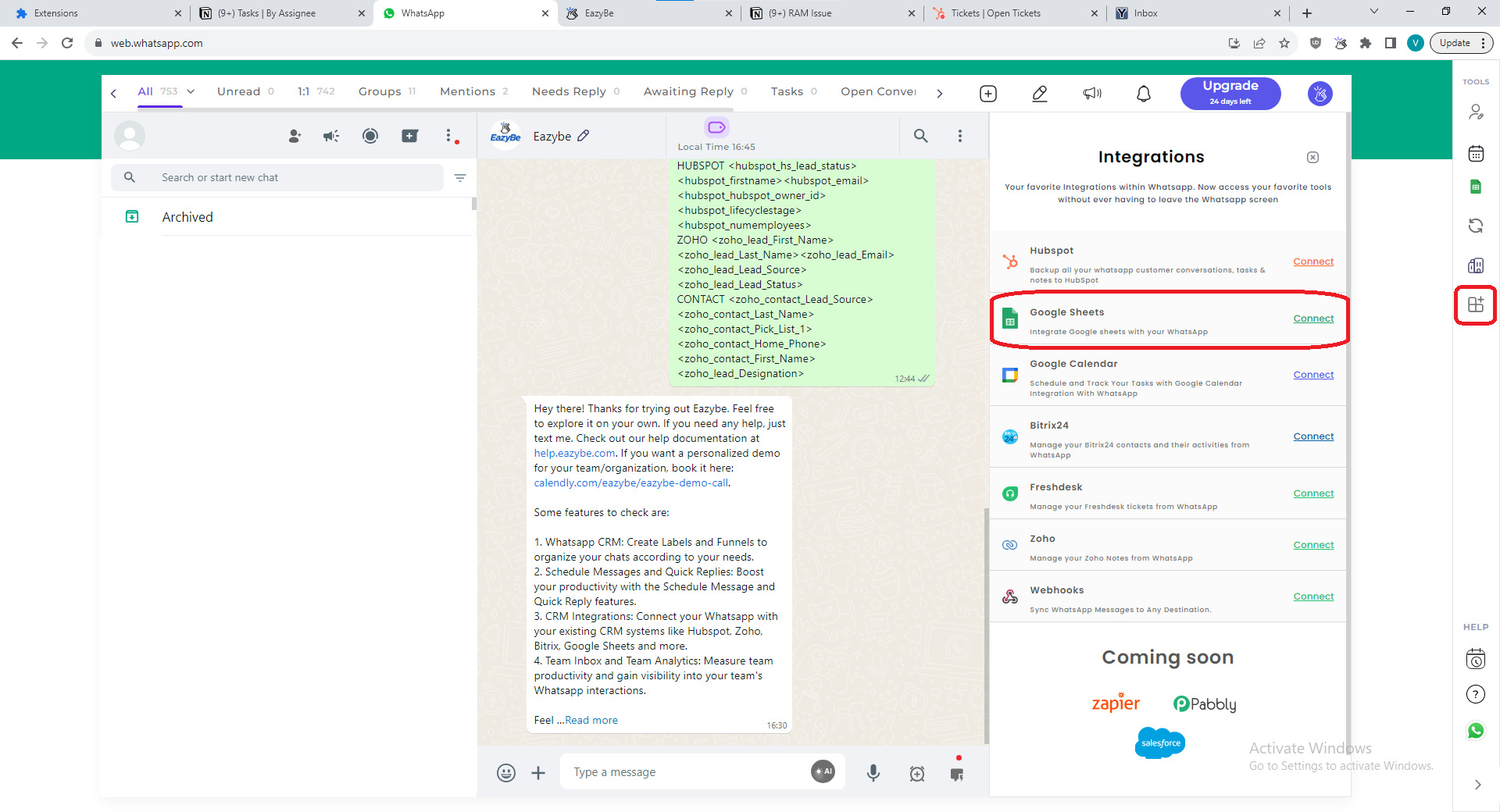Connect the Google Sheets integration
The height and width of the screenshot is (812, 1500).
(x=1312, y=319)
